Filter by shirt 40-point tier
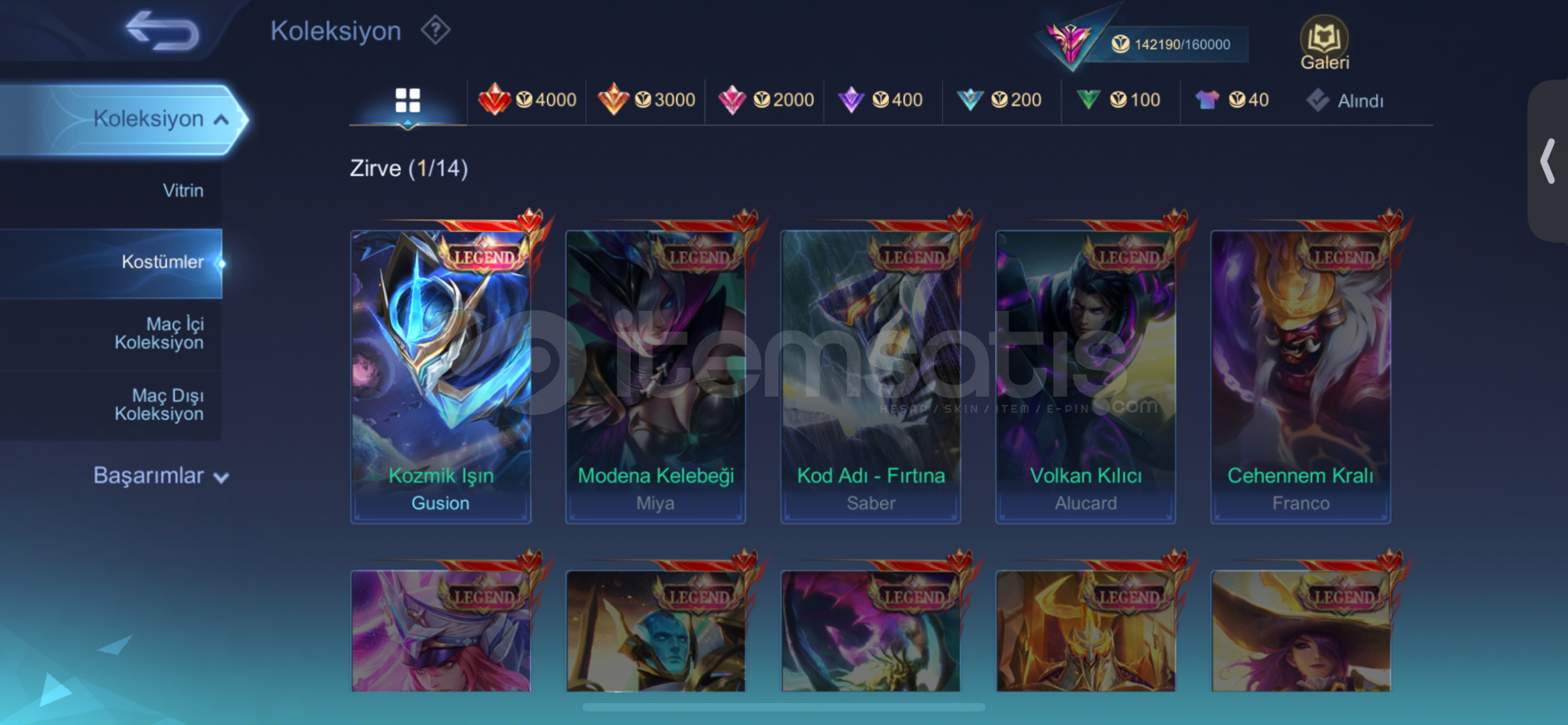This screenshot has height=725, width=1568. pyautogui.click(x=1232, y=100)
